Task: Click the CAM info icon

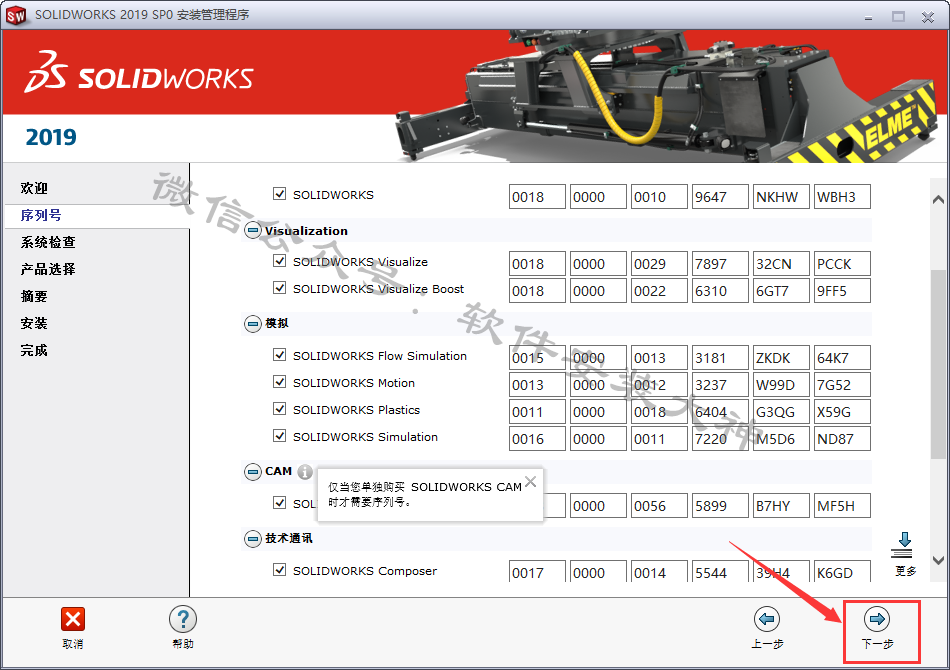Action: click(x=305, y=471)
